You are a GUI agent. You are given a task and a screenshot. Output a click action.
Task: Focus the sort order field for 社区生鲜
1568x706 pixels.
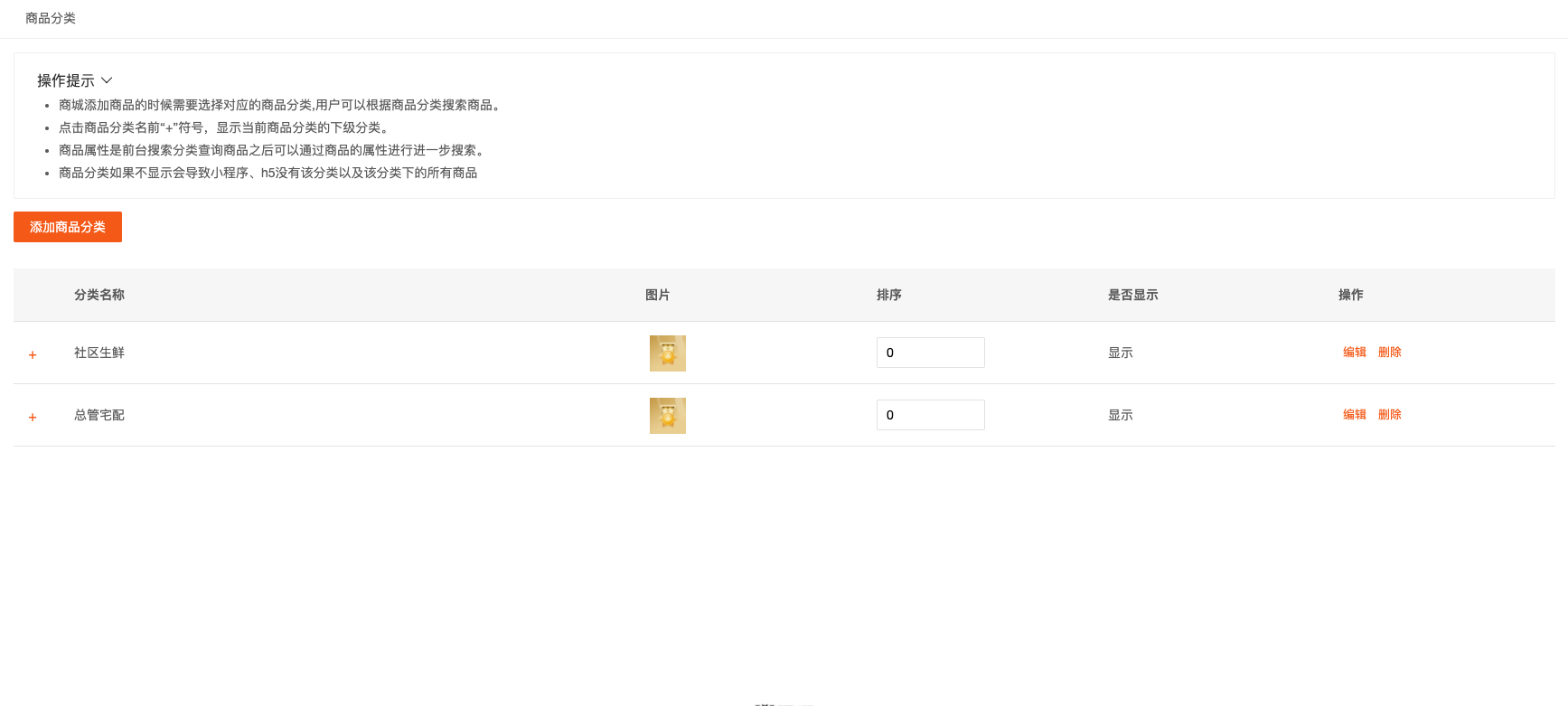(931, 353)
